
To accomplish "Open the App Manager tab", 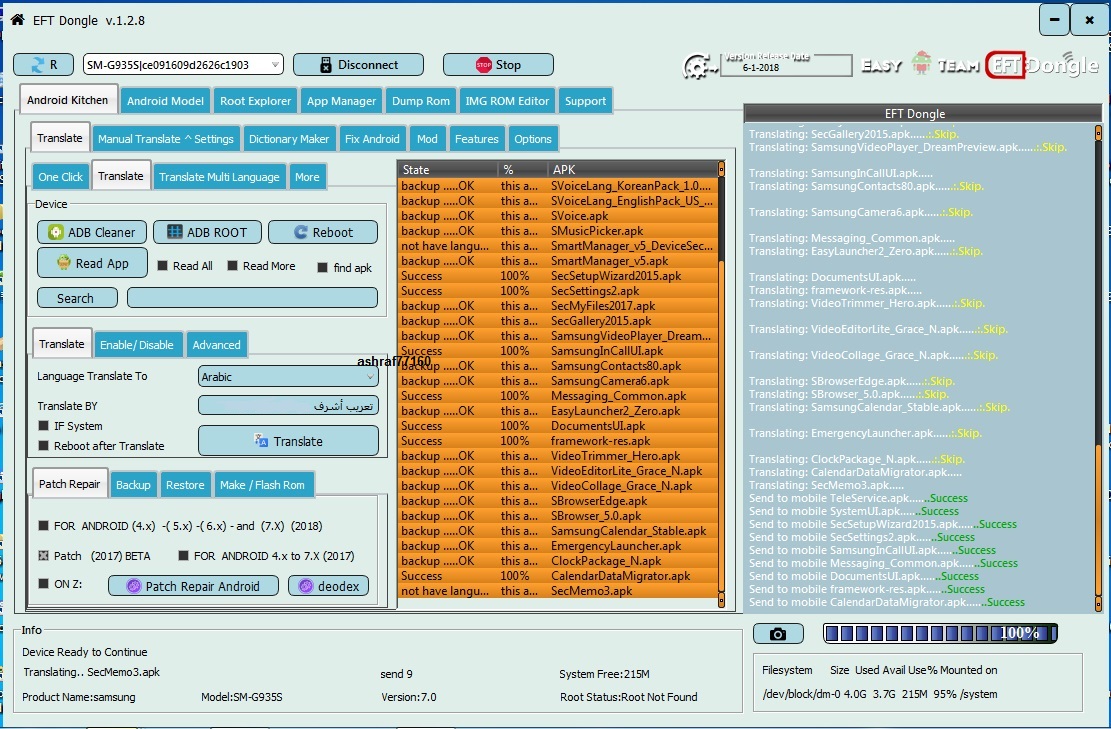I will [342, 101].
